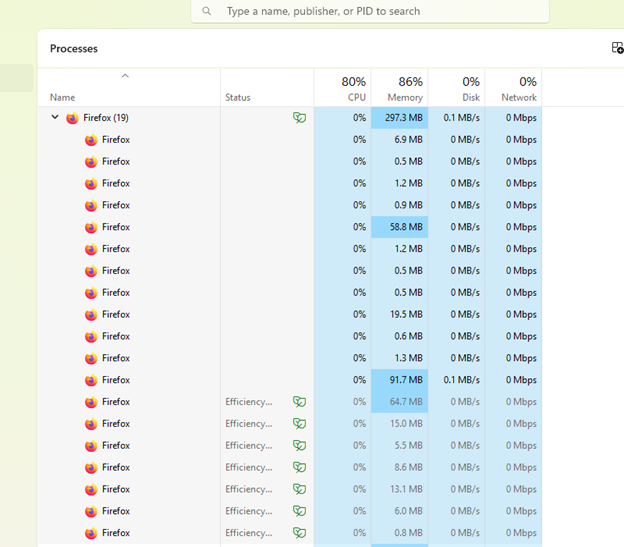Click the Name column header
This screenshot has height=547, width=624.
point(62,97)
